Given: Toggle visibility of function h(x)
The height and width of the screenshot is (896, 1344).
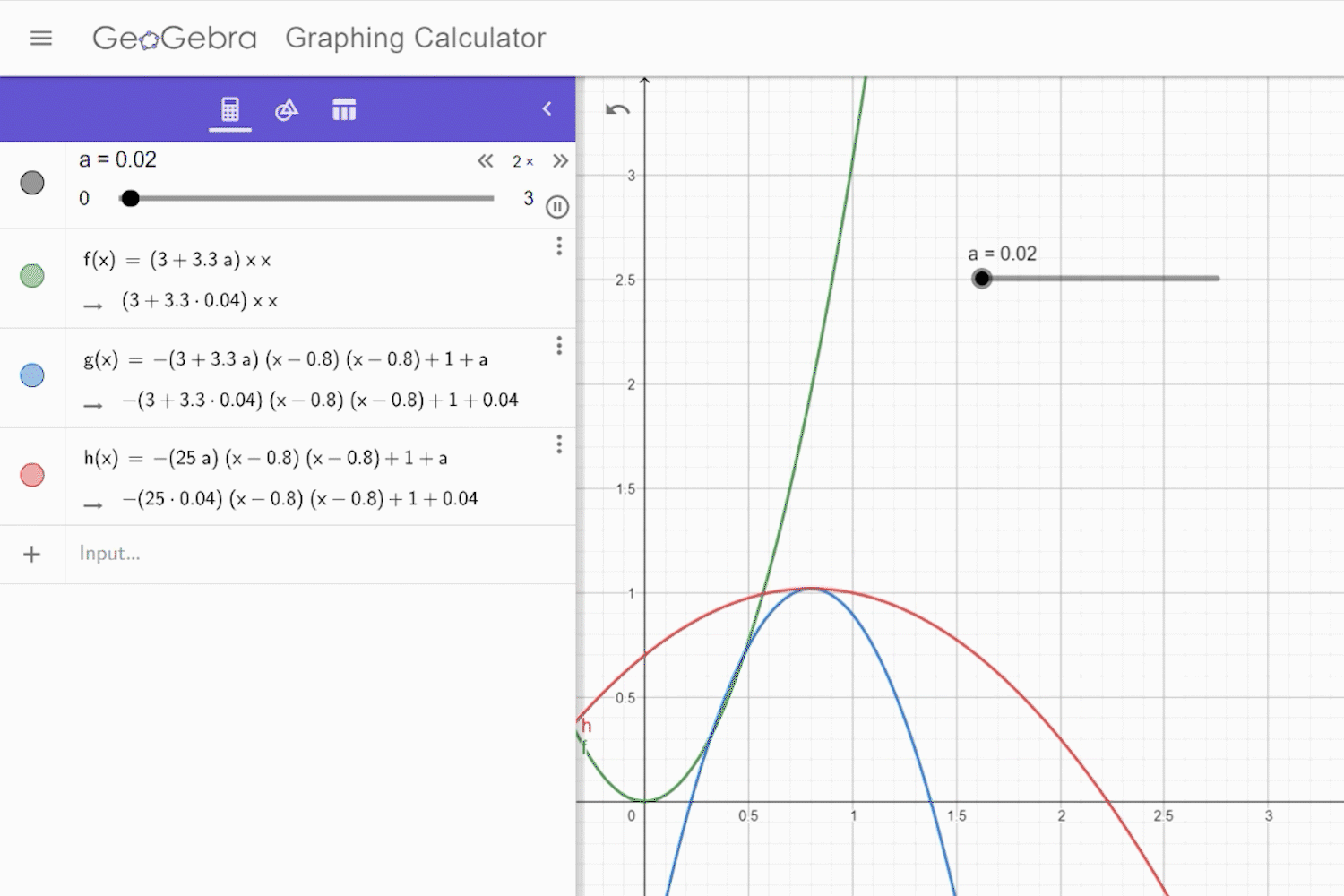Looking at the screenshot, I should (32, 475).
